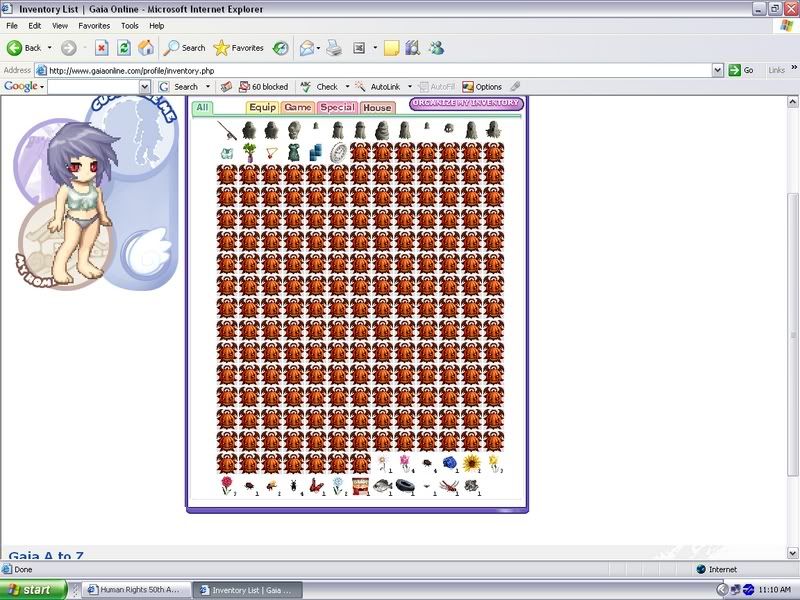Select the teal dress inventory item
Image resolution: width=800 pixels, height=600 pixels.
click(294, 153)
